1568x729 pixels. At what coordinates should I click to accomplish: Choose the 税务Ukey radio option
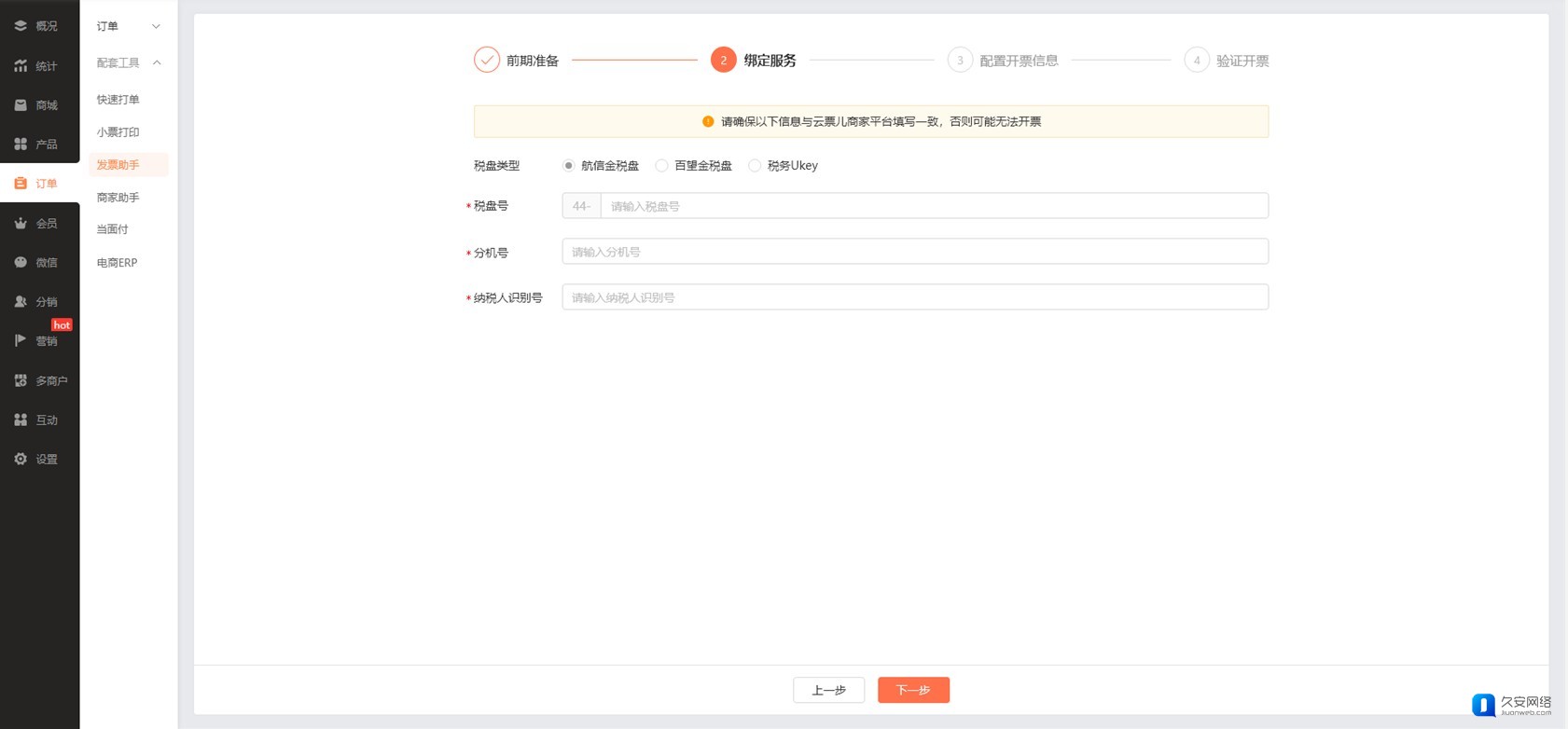(755, 166)
